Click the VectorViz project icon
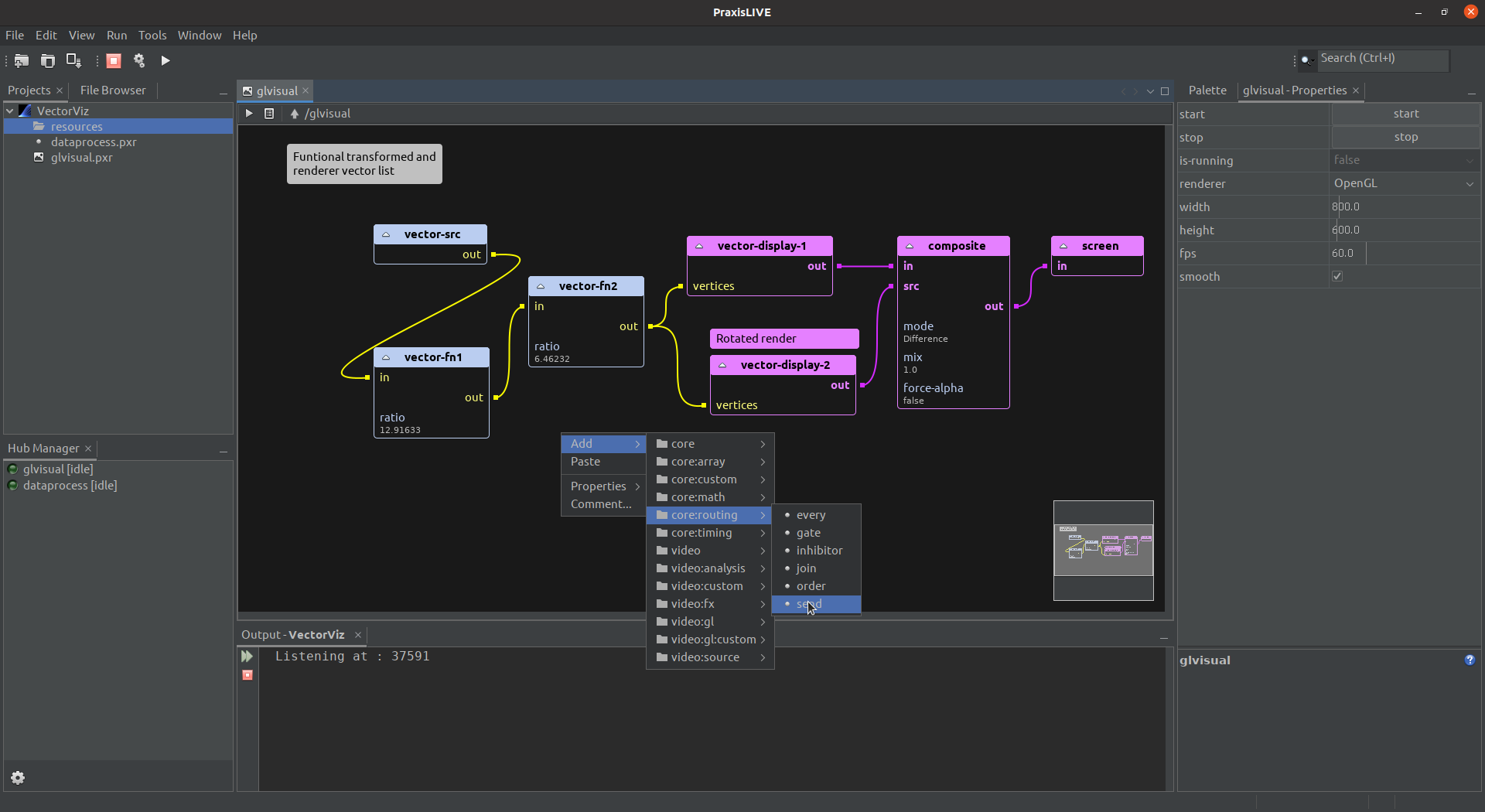 coord(26,111)
